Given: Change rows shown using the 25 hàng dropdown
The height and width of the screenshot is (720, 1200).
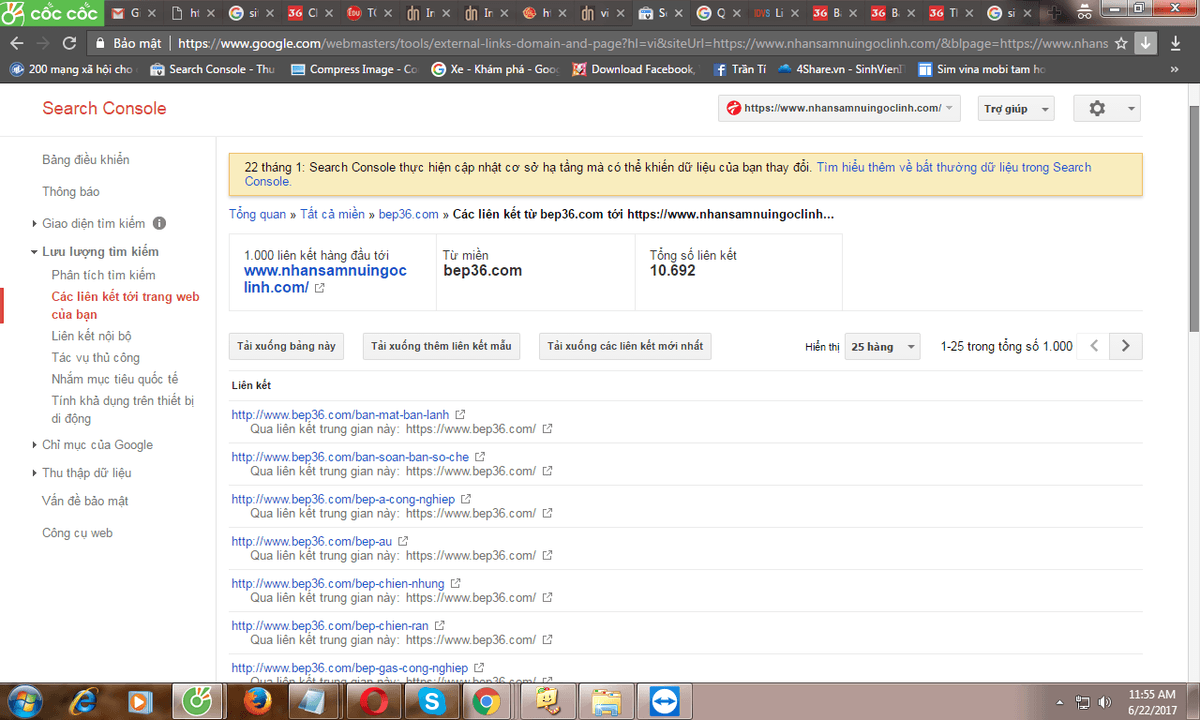Looking at the screenshot, I should click(x=882, y=347).
